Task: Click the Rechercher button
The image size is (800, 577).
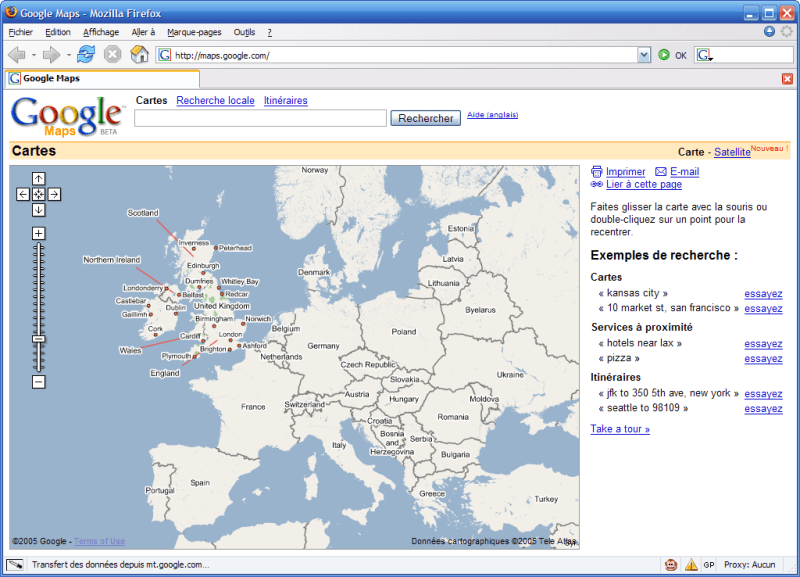Action: pos(426,118)
